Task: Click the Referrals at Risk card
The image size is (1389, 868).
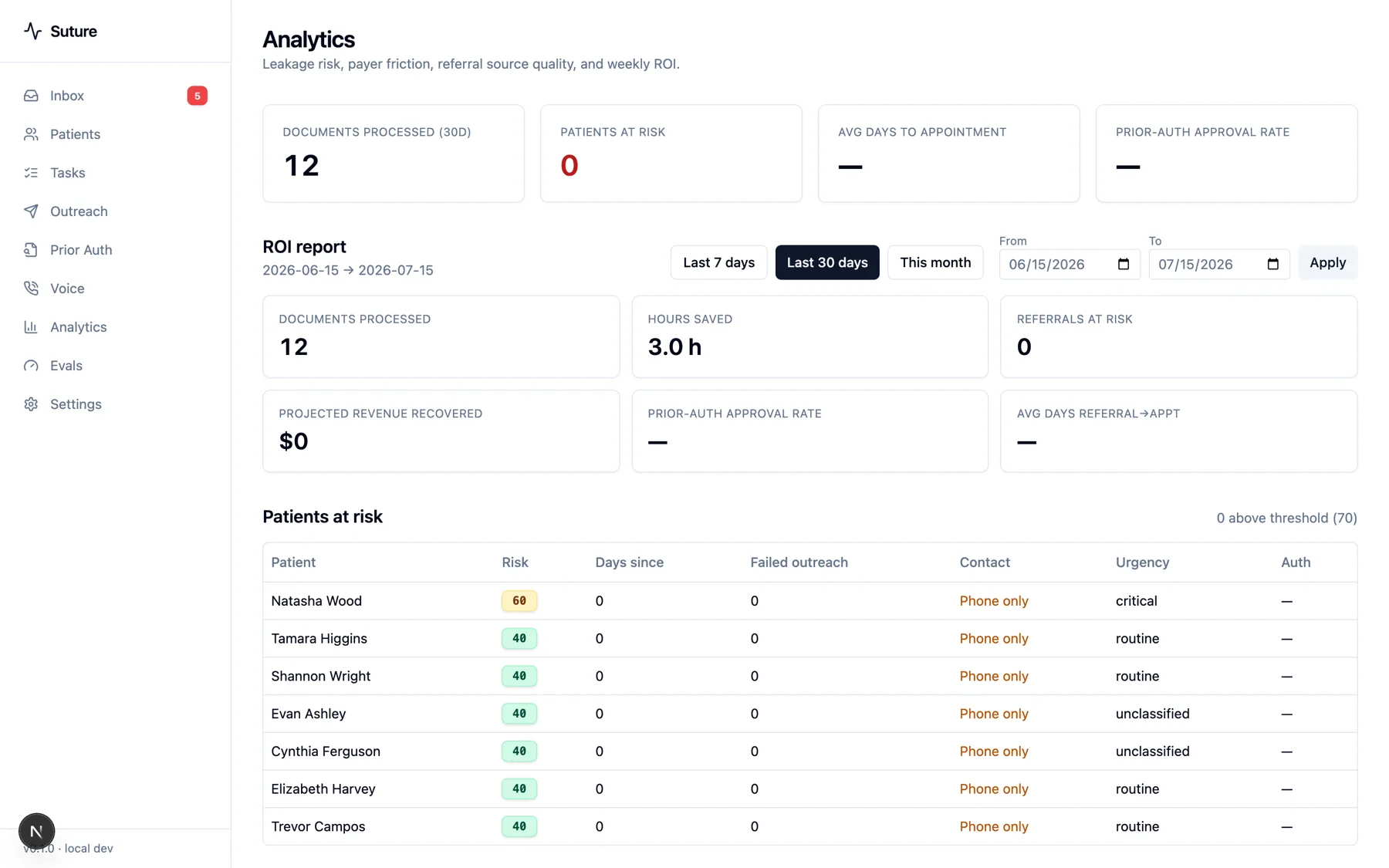Action: click(1178, 336)
